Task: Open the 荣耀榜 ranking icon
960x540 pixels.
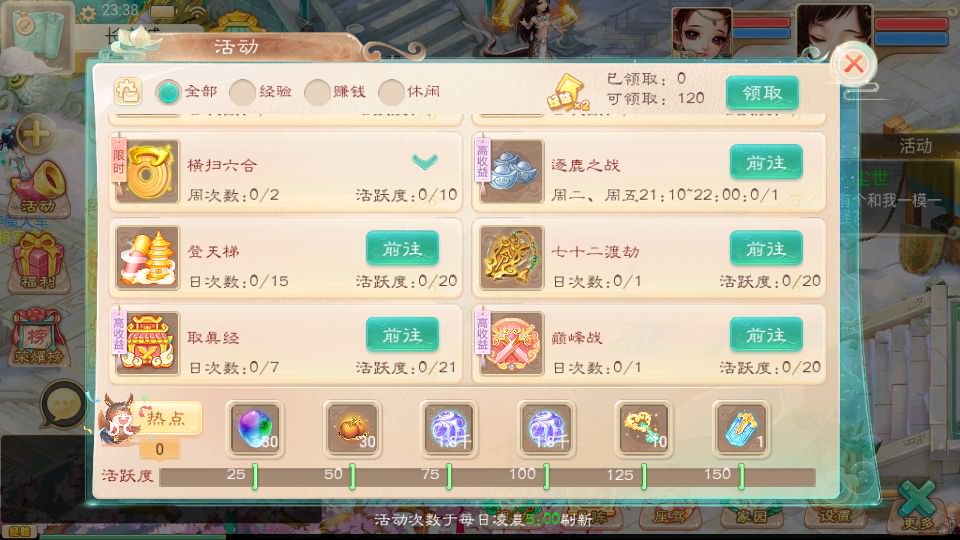Action: pos(38,338)
